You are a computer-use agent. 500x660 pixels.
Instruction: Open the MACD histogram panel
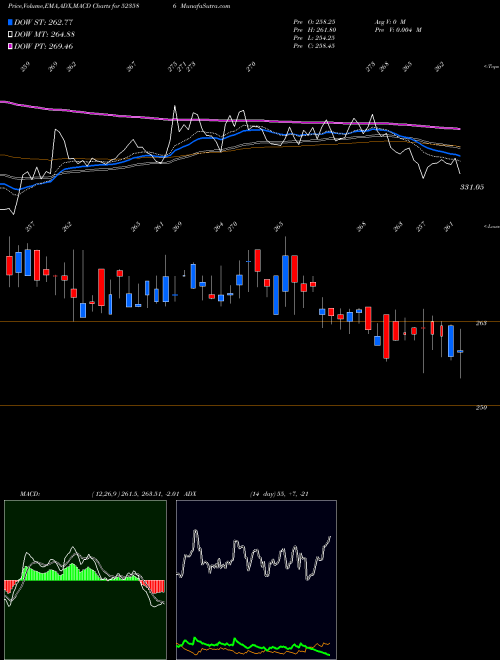coord(85,580)
